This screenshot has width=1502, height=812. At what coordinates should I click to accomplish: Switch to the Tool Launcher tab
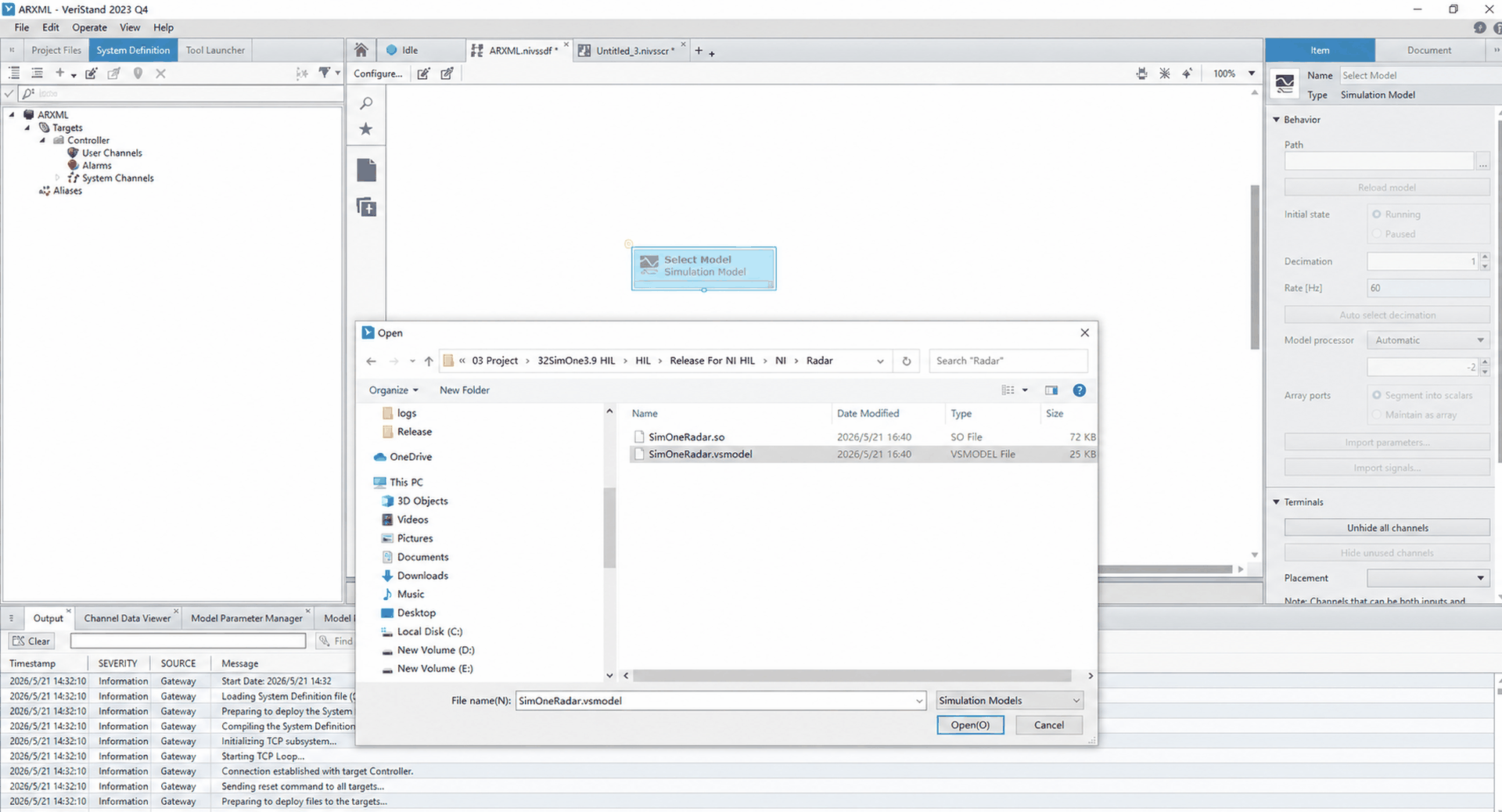(215, 50)
